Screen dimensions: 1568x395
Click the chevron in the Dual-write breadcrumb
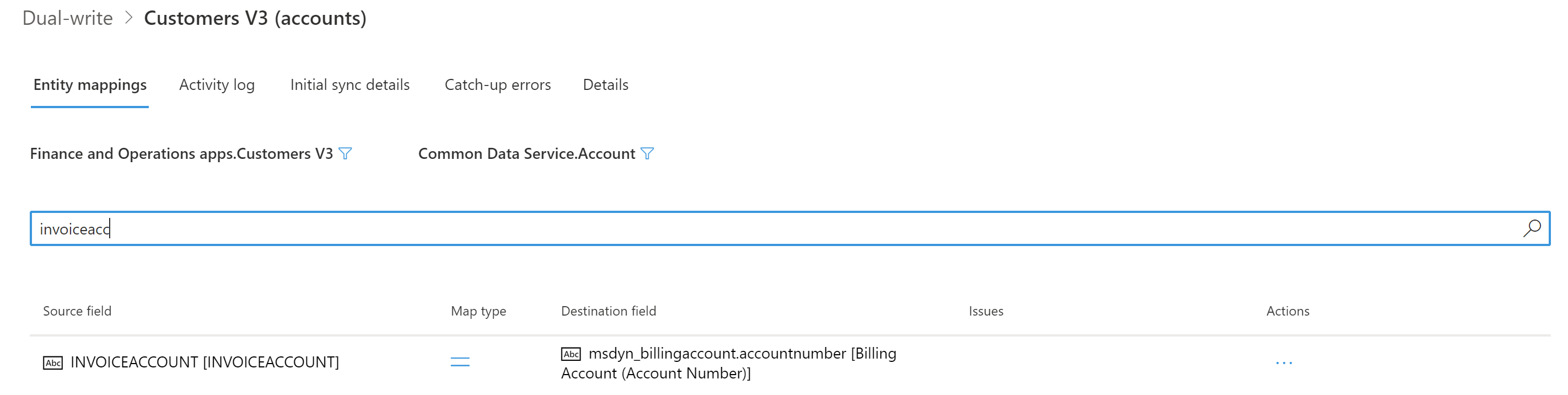point(127,18)
